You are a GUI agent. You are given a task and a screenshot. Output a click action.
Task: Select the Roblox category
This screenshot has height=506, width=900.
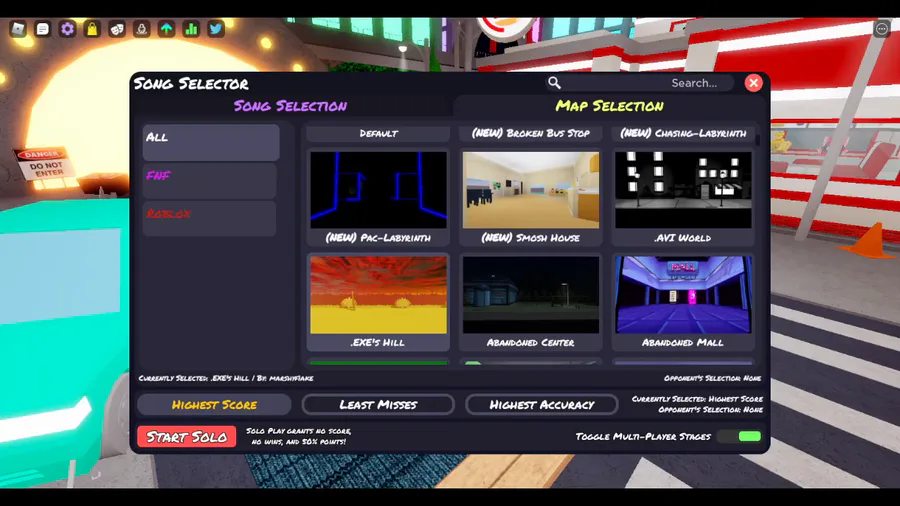210,218
